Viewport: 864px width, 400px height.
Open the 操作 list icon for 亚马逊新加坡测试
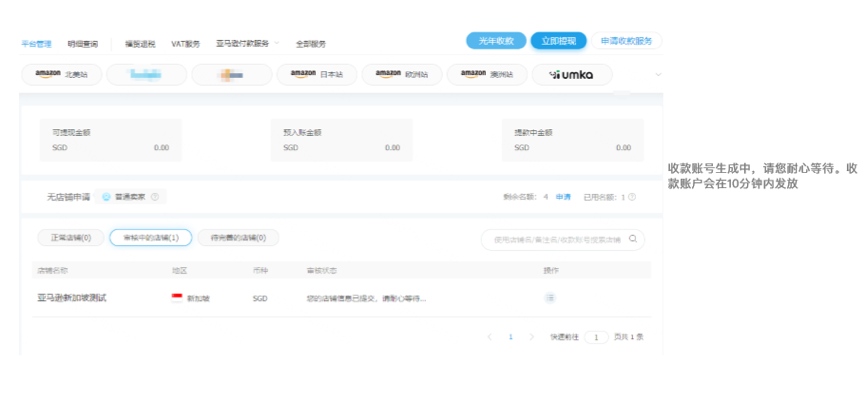550,298
